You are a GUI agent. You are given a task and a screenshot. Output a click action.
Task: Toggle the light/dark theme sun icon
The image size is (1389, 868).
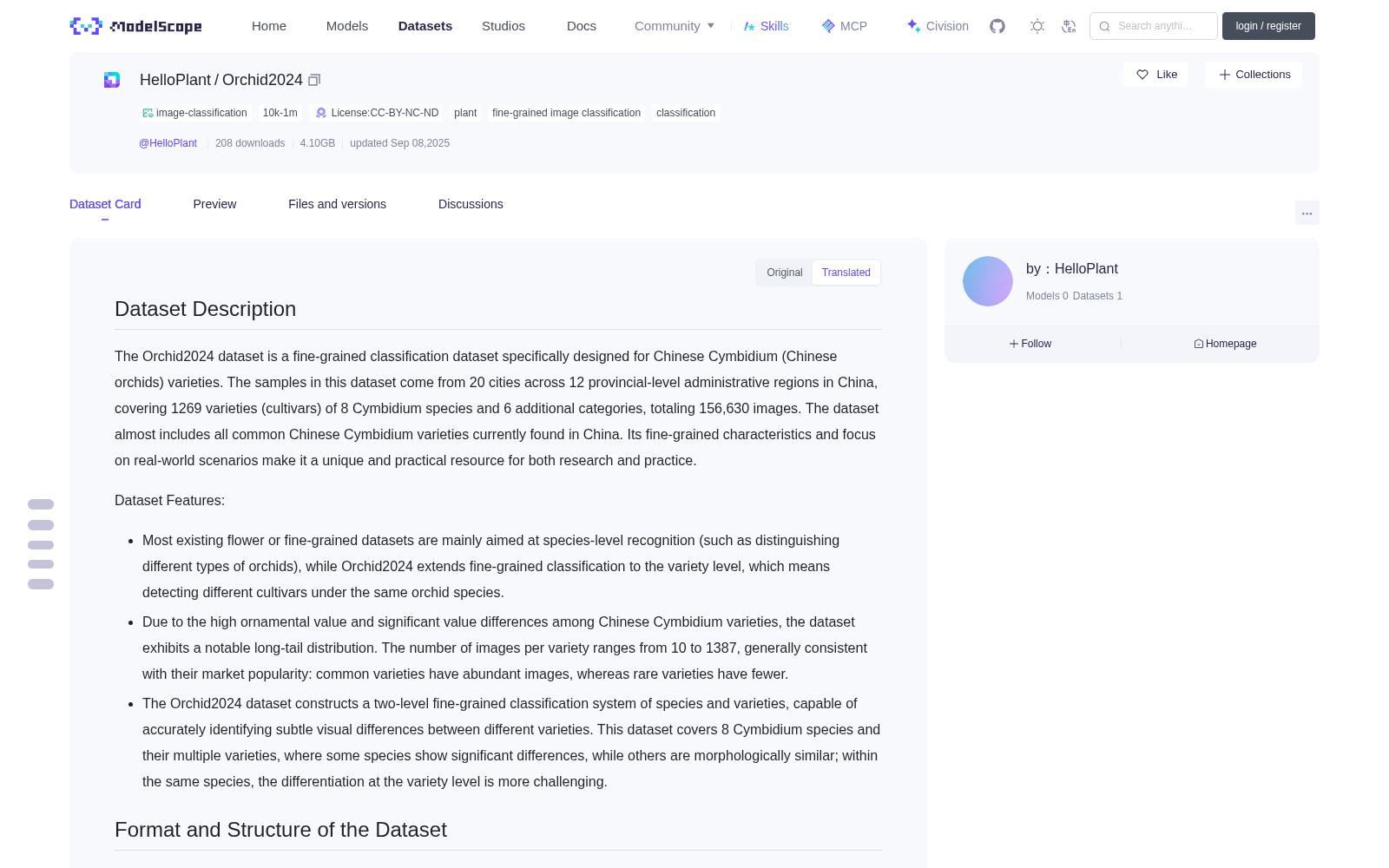[1037, 26]
